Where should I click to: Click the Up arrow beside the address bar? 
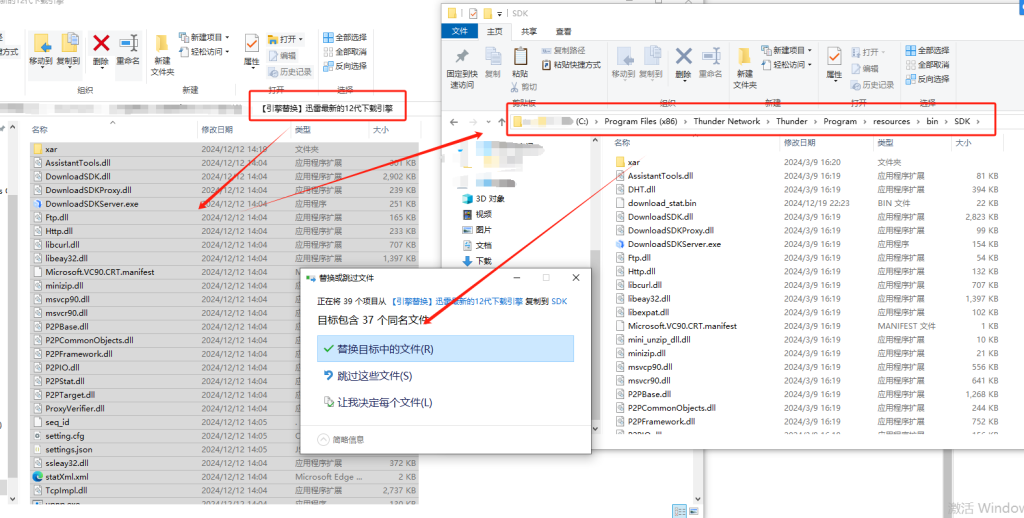pos(501,122)
